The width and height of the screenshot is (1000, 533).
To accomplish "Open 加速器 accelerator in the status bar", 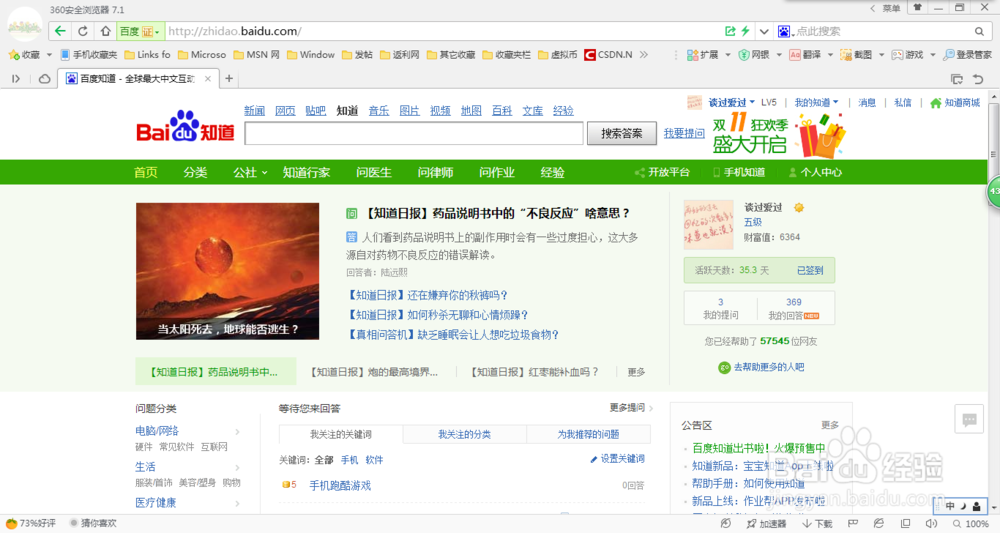I will (x=767, y=523).
